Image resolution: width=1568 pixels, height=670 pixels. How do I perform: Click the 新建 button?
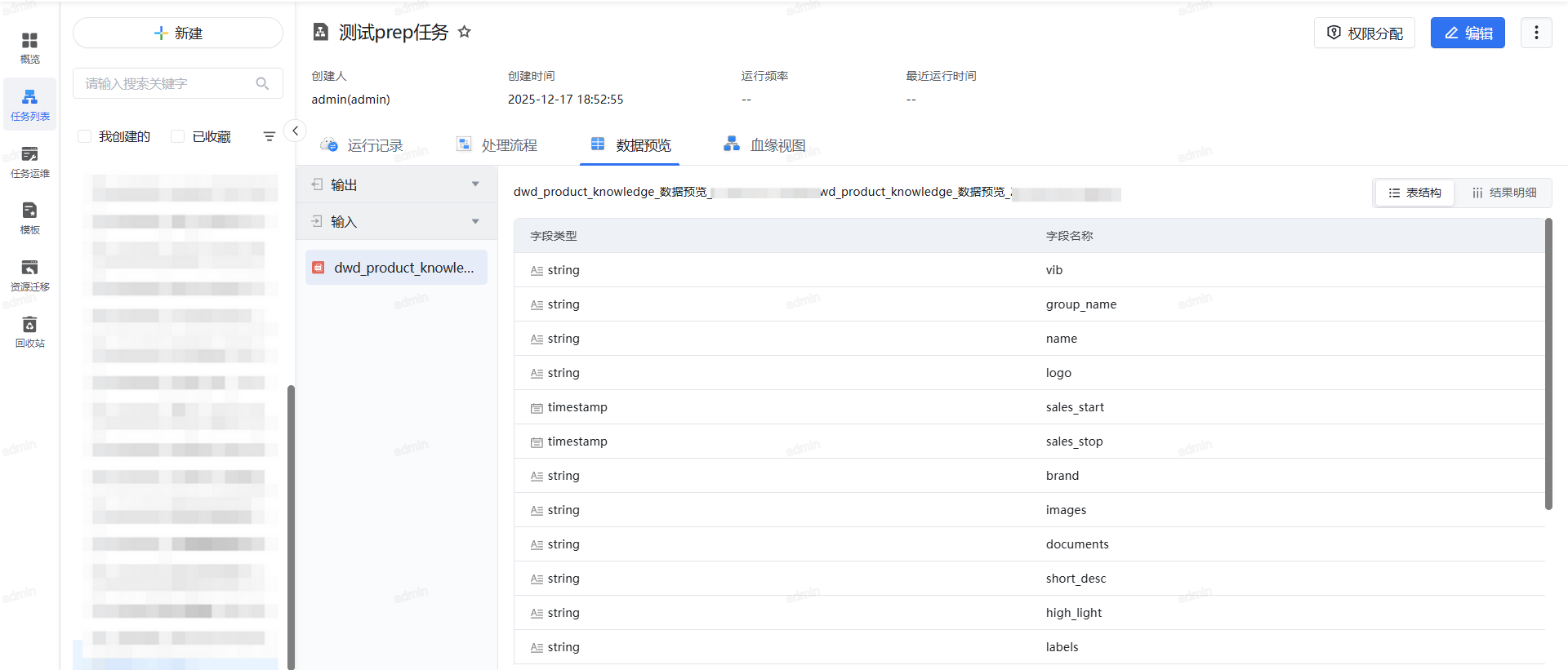click(178, 33)
